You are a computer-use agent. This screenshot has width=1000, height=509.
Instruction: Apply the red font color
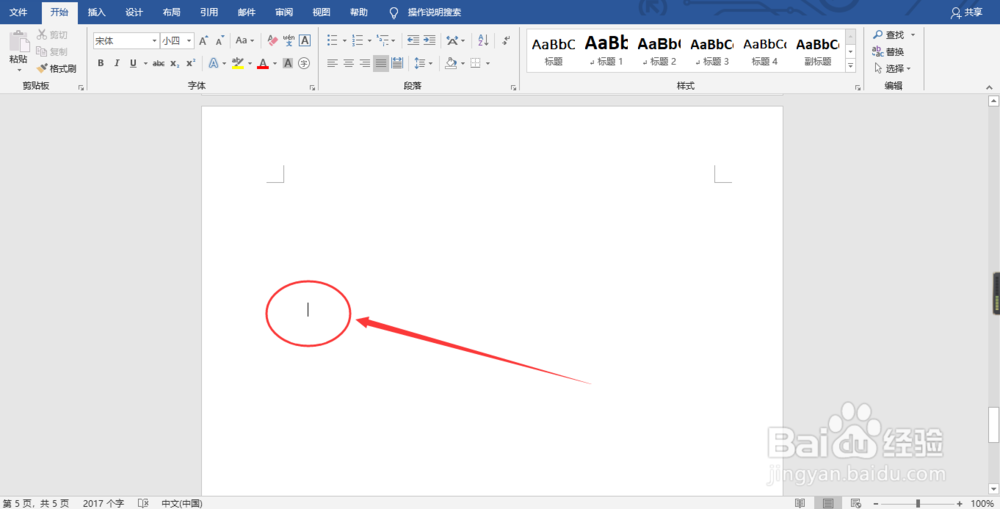263,63
